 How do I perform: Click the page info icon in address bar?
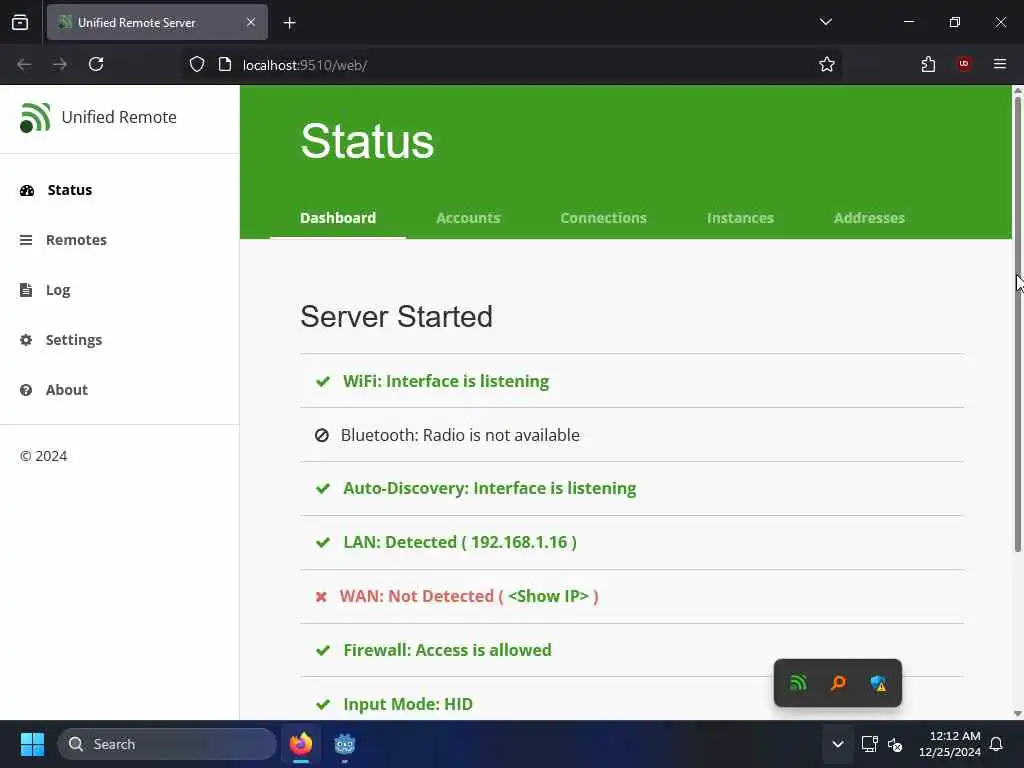225,65
